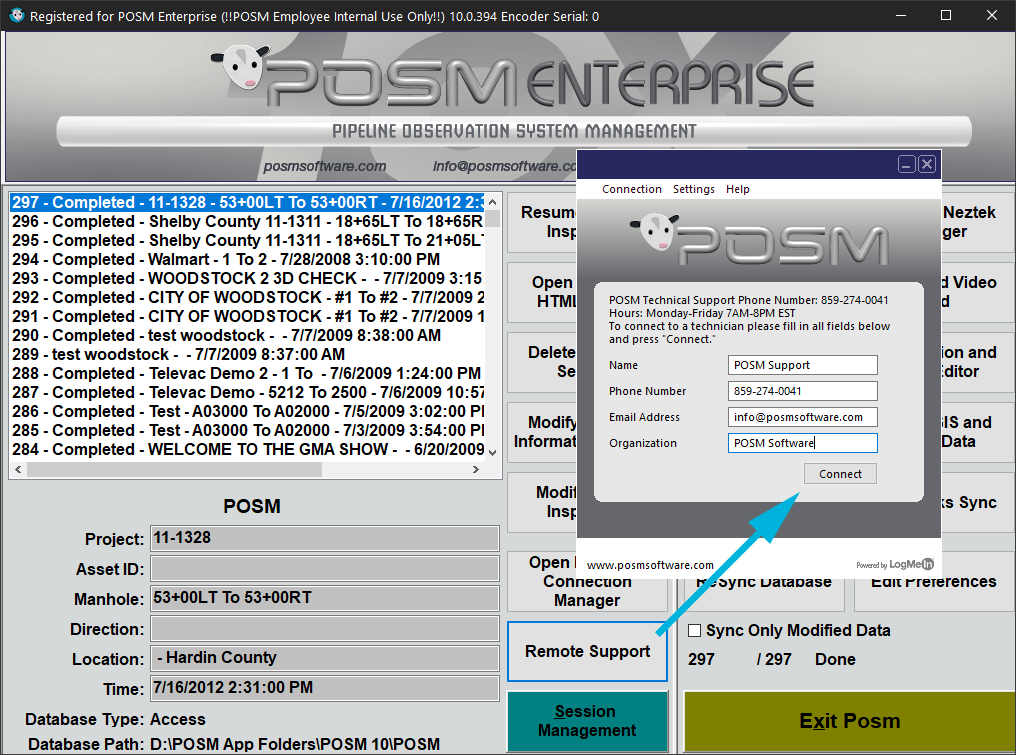Open Connection Manager button
Screen dimensions: 1016x755
coord(587,581)
